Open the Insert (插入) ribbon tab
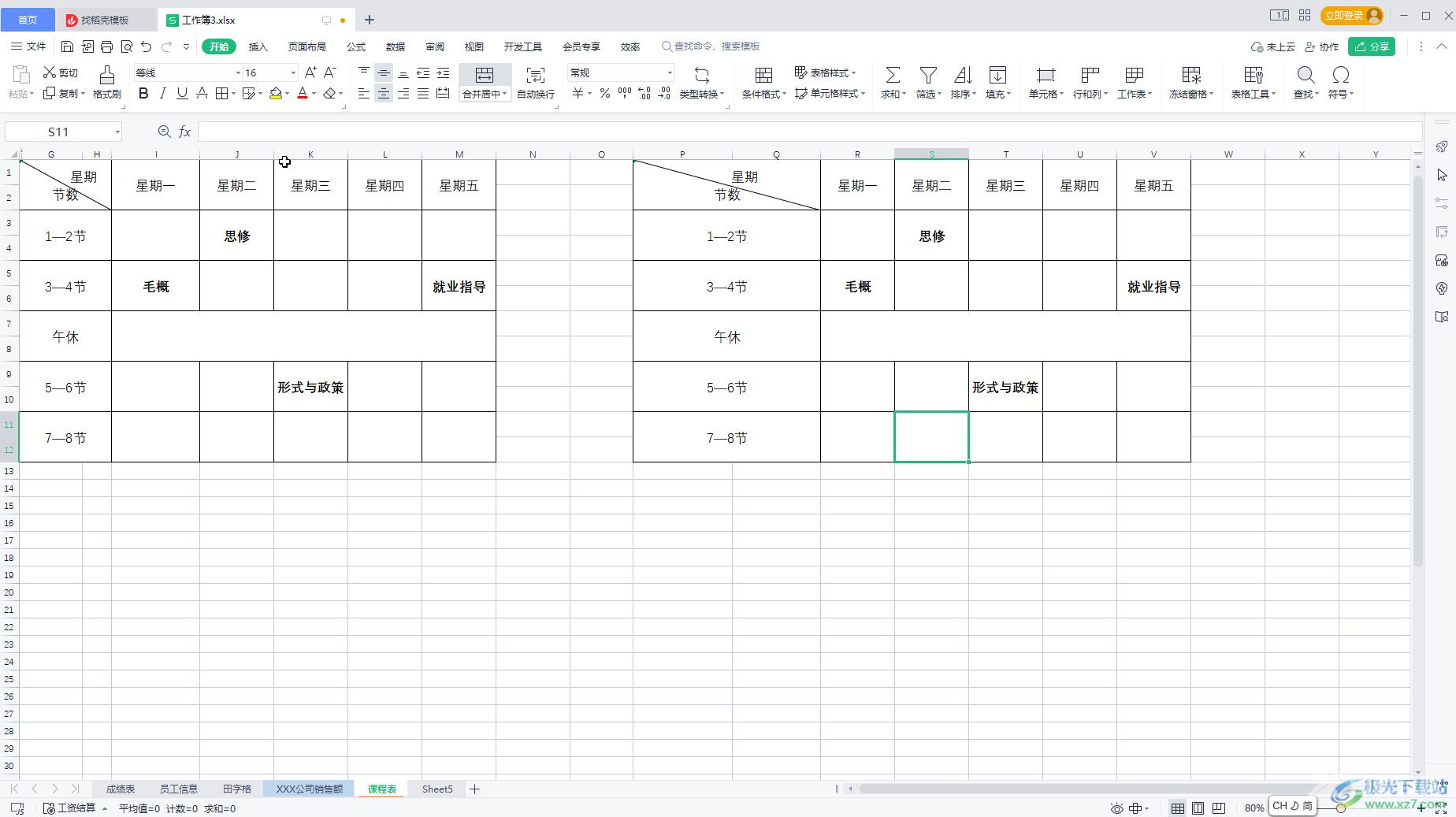This screenshot has width=1456, height=817. pos(258,46)
